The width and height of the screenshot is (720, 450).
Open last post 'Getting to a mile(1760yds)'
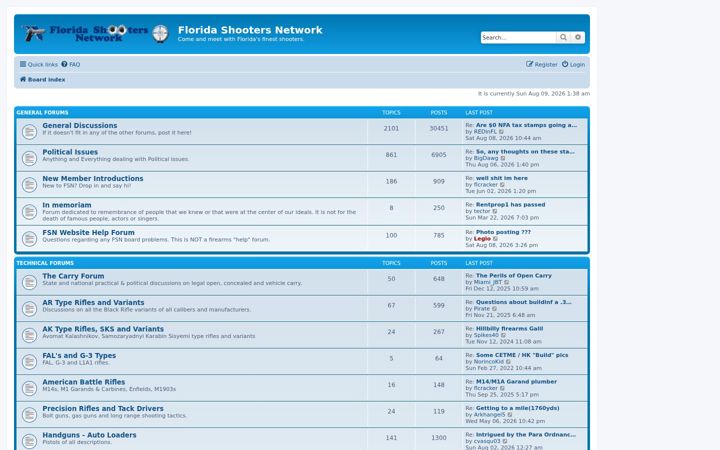click(518, 408)
